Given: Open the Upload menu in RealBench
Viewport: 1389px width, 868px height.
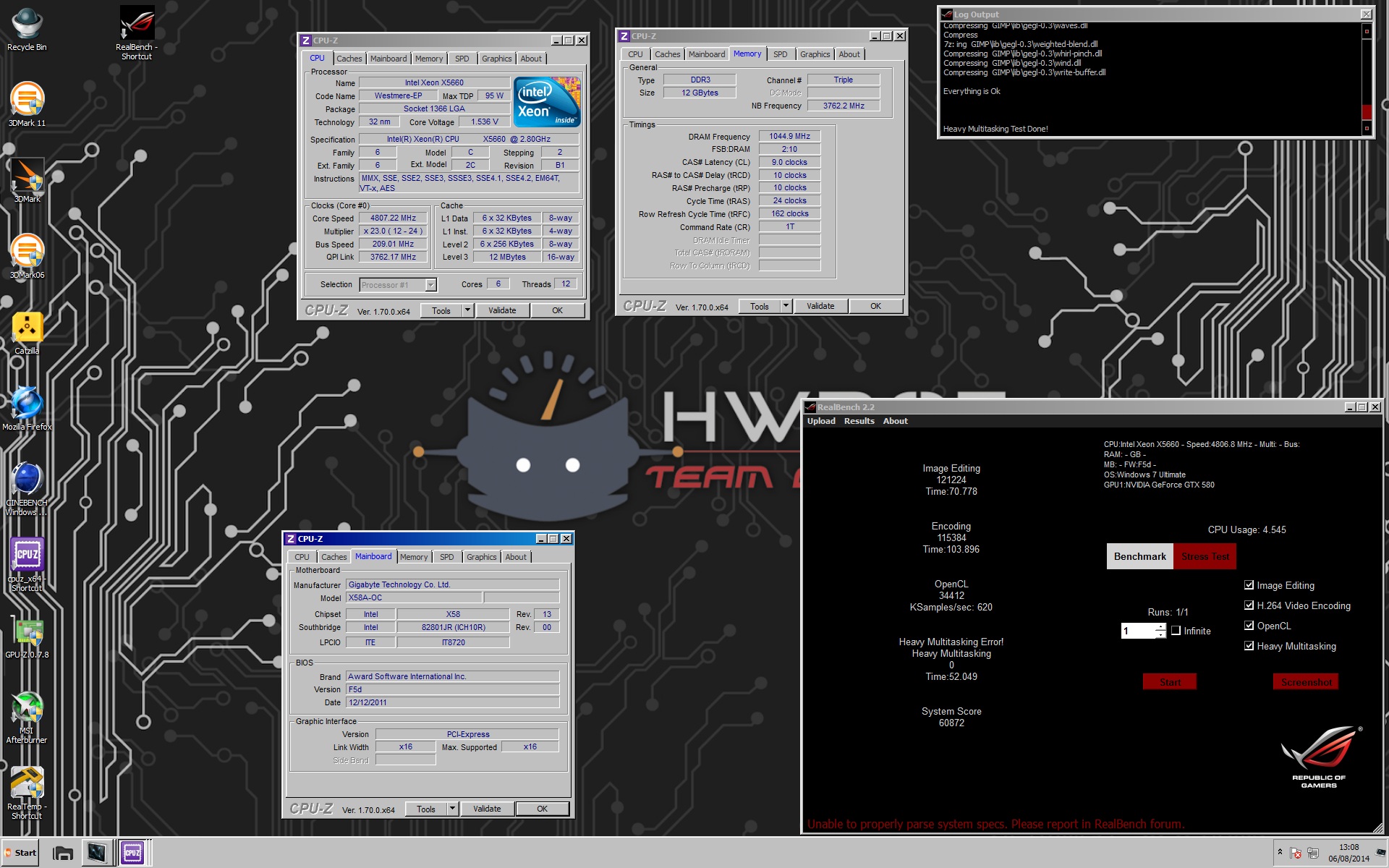Looking at the screenshot, I should pos(821,421).
